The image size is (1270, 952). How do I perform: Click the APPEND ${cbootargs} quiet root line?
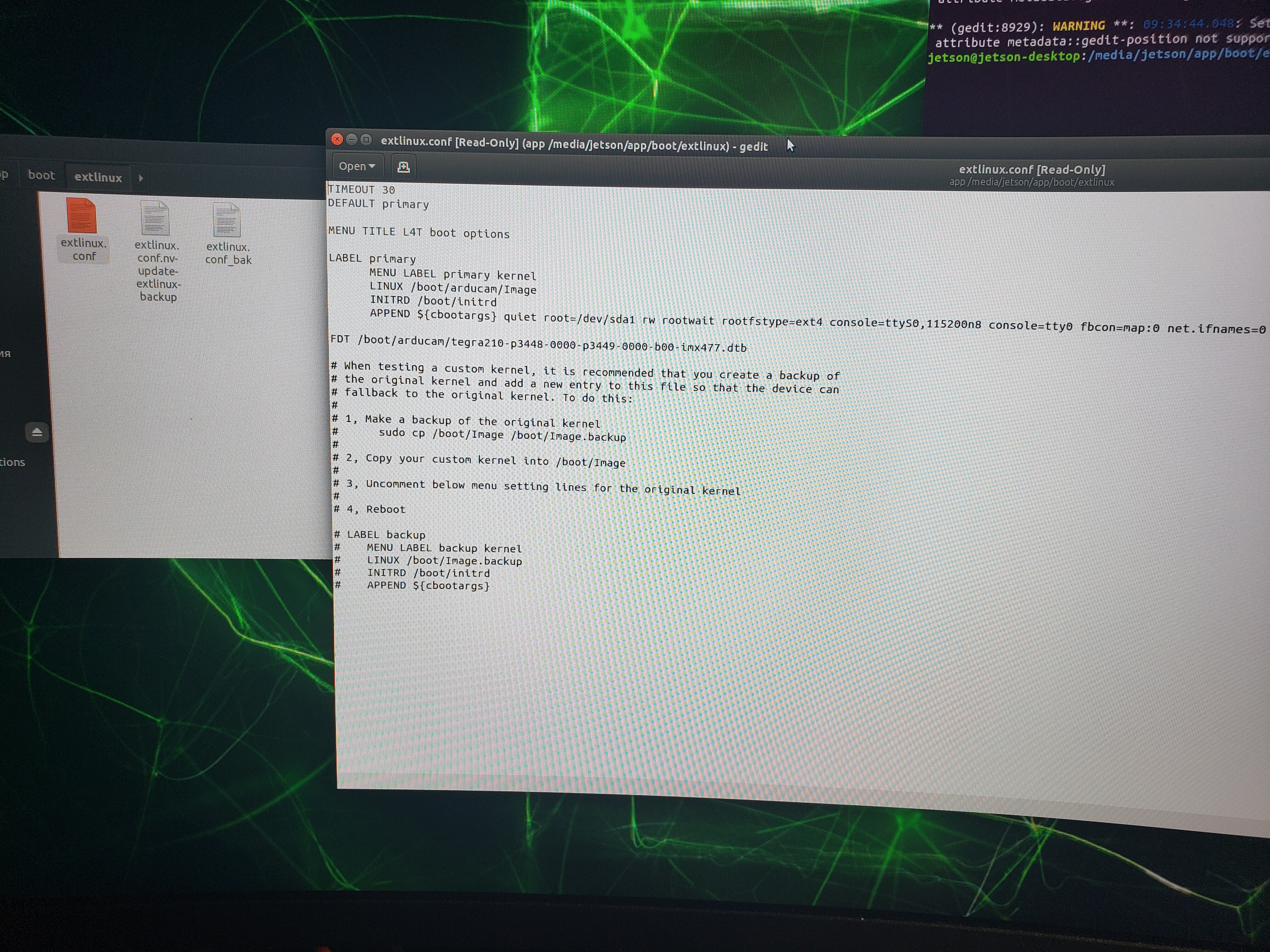(x=818, y=321)
